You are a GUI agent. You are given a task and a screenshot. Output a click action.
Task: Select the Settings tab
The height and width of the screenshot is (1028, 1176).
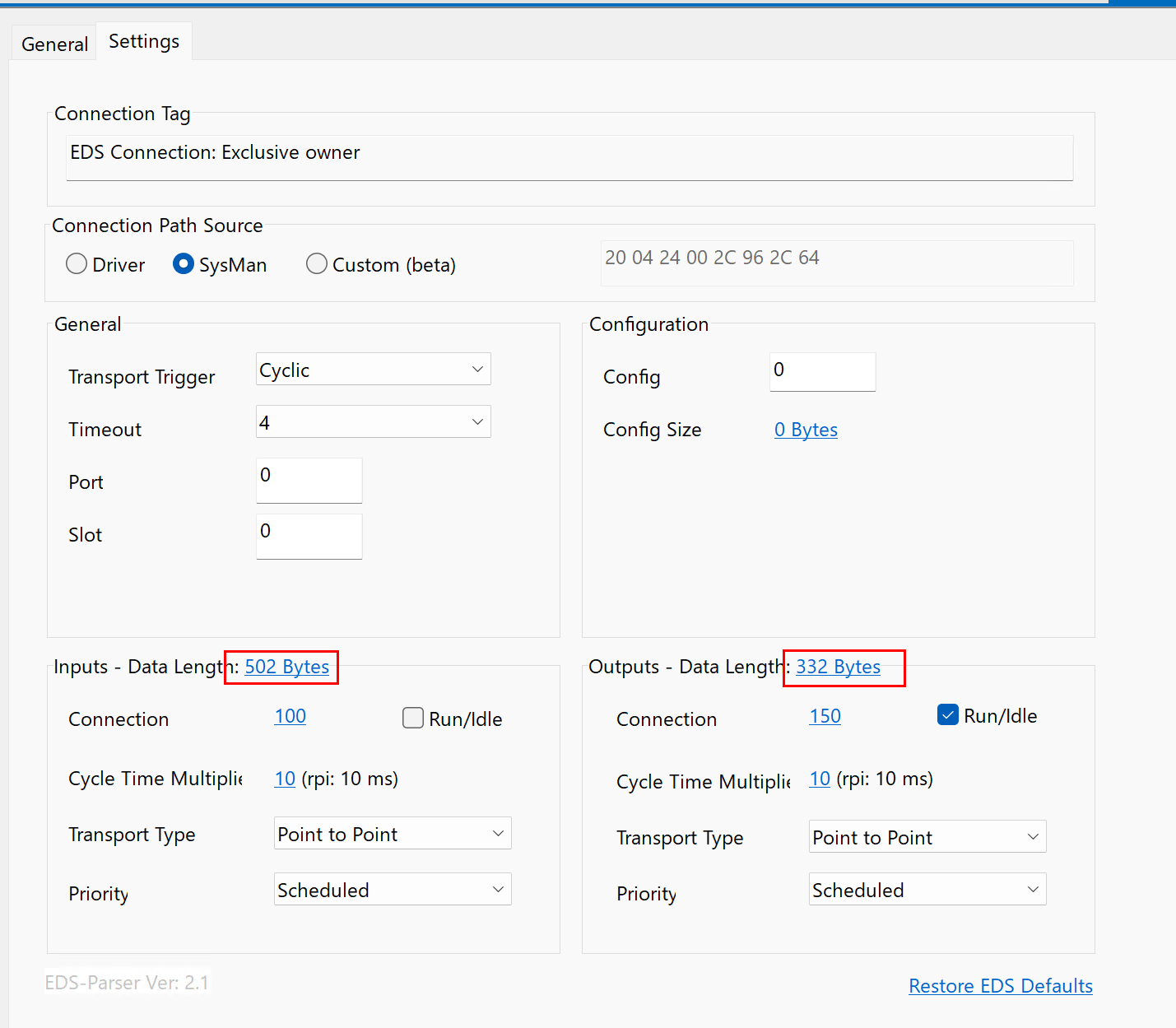click(144, 41)
